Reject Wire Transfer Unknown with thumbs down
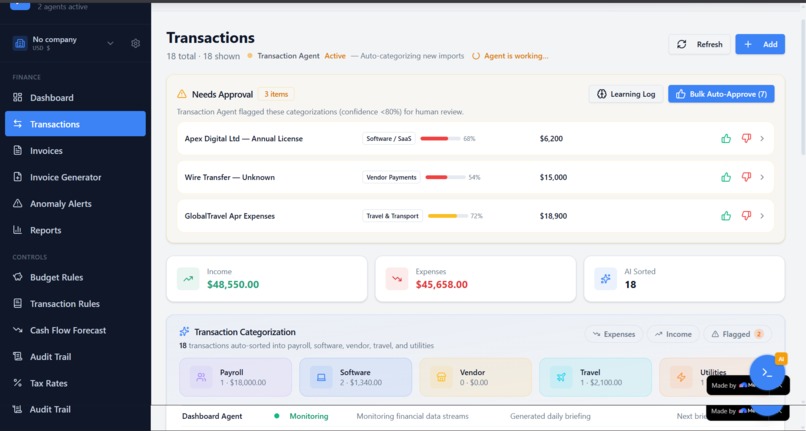This screenshot has width=806, height=431. 746,177
